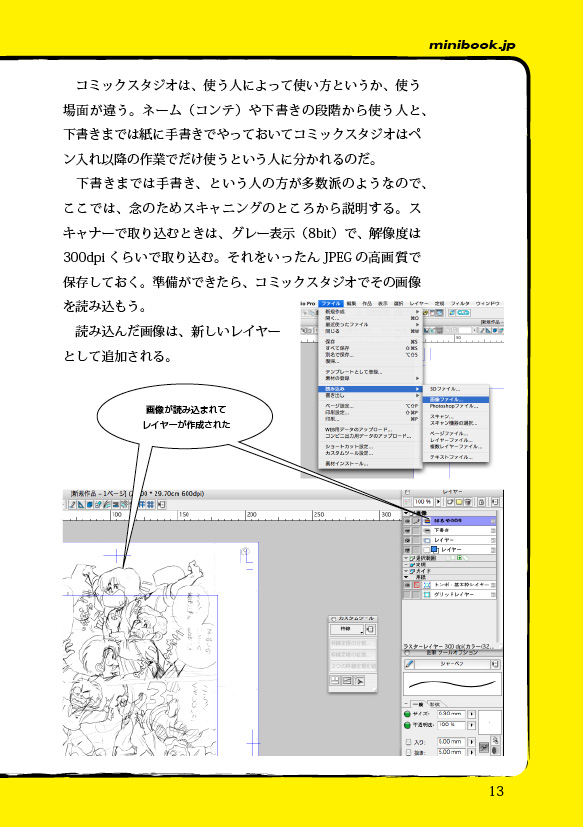Screen dimensions: 583x827
Task: Switch to the 一般 tab in tool options
Action: [418, 704]
